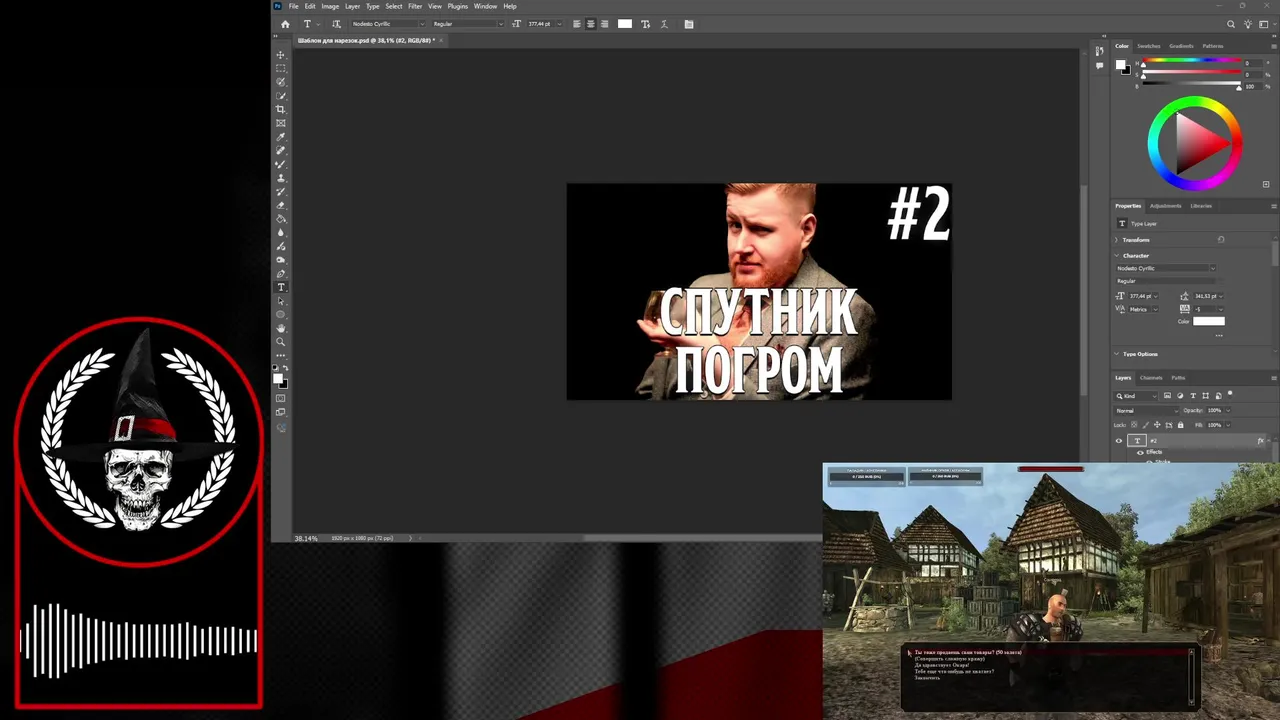Collapse the Type Options section

[1118, 354]
